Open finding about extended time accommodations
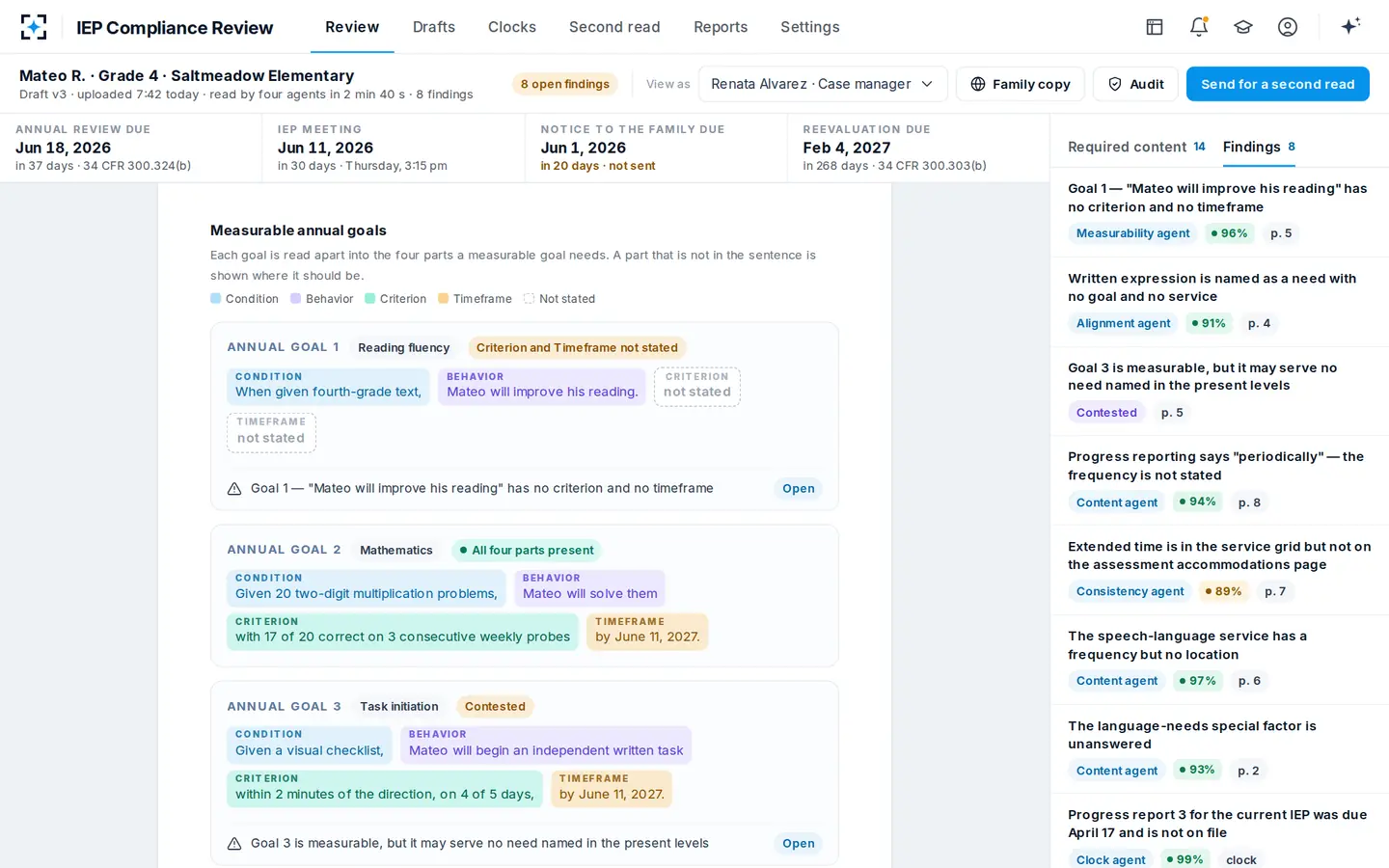Image resolution: width=1389 pixels, height=868 pixels. (x=1219, y=569)
